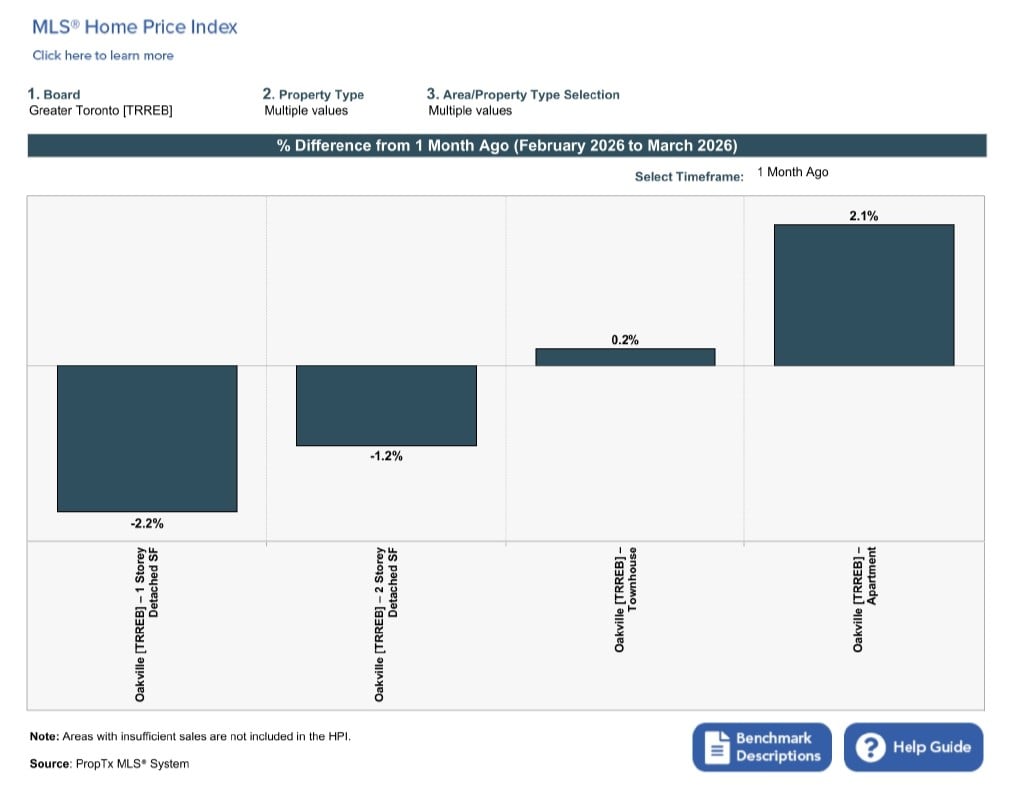This screenshot has height=807, width=1017.
Task: Select the Oakville 1 Storey Detached SF bar
Action: [x=147, y=438]
